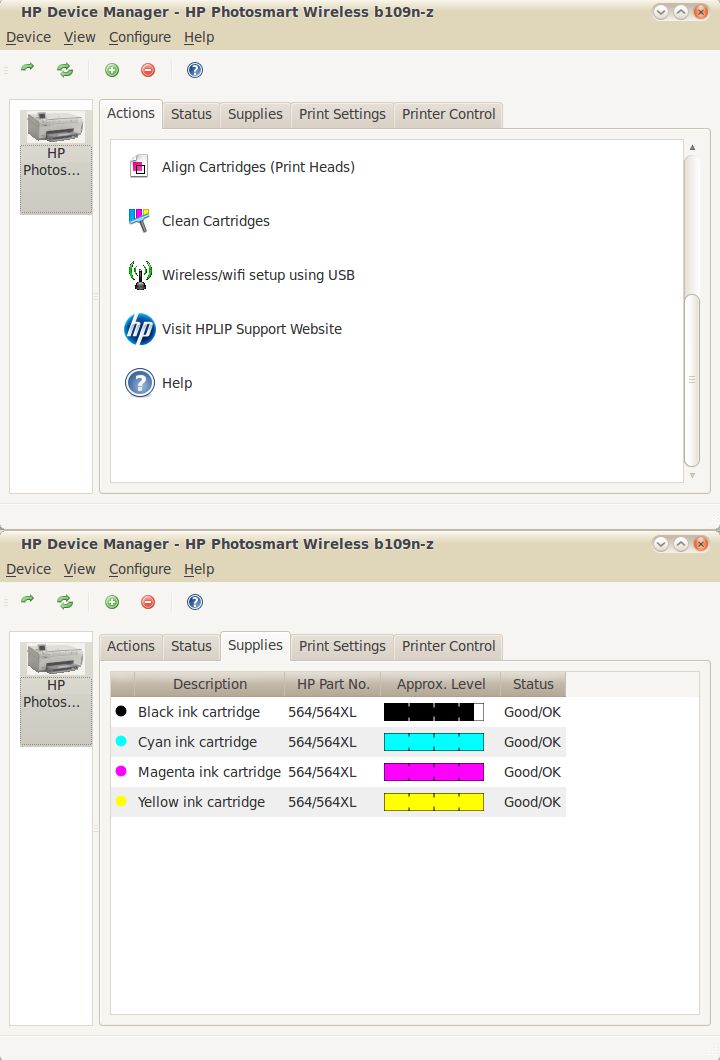Click the wireless antenna setup icon

(140, 274)
